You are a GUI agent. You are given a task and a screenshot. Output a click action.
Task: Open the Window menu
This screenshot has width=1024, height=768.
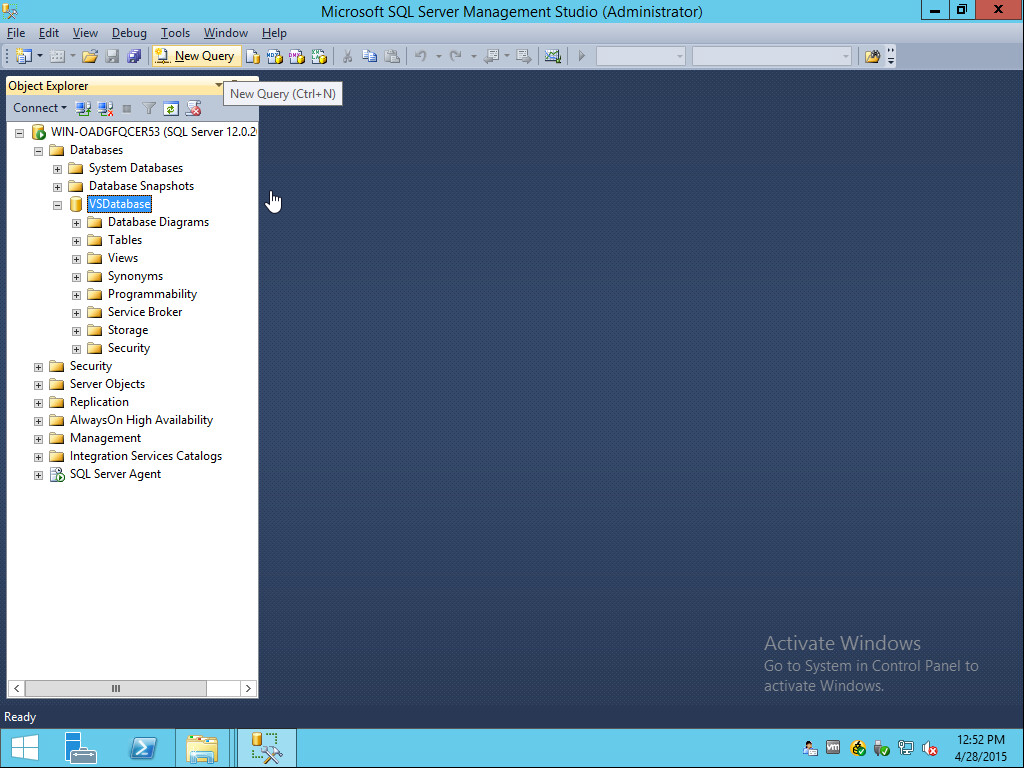(225, 33)
